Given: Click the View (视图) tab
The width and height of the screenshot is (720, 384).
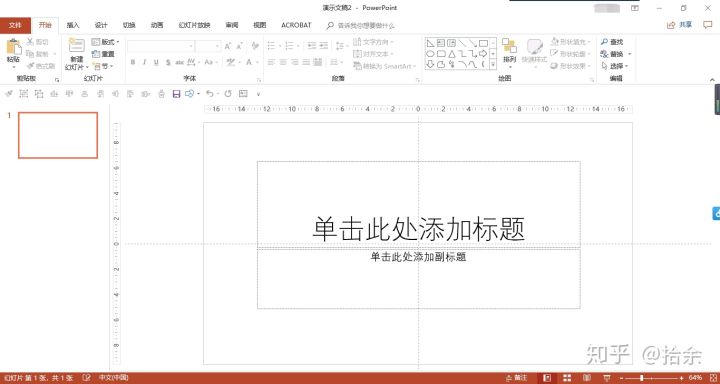Looking at the screenshot, I should point(260,25).
